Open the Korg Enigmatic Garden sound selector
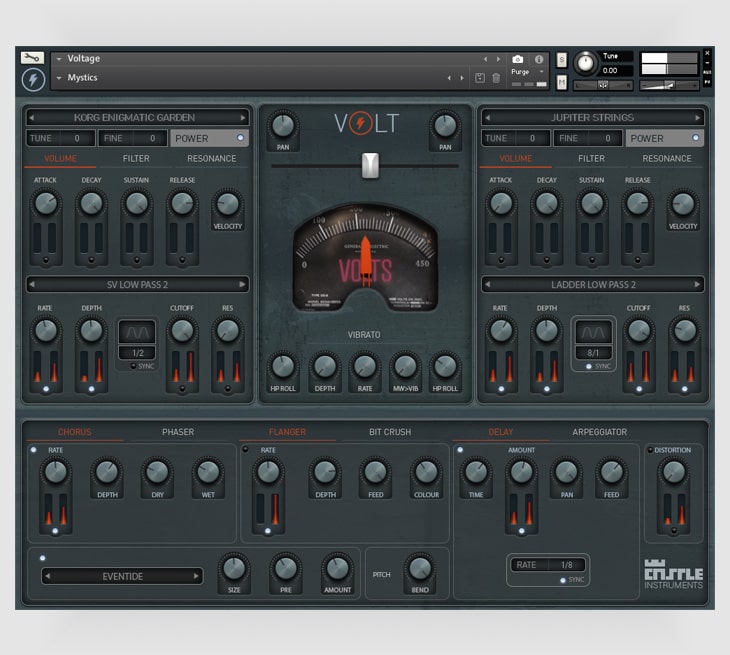 click(137, 118)
